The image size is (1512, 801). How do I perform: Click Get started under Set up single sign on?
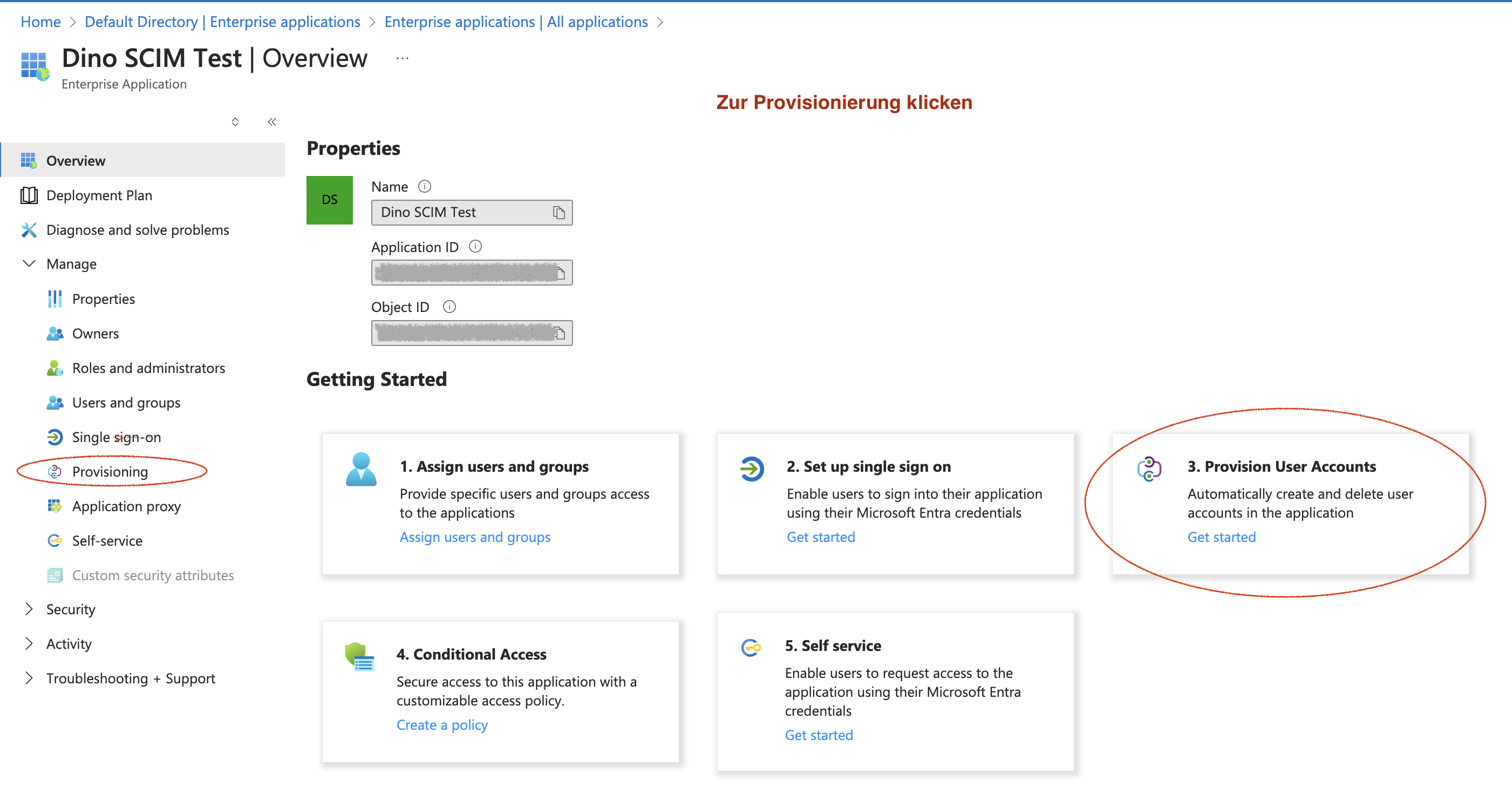click(821, 537)
